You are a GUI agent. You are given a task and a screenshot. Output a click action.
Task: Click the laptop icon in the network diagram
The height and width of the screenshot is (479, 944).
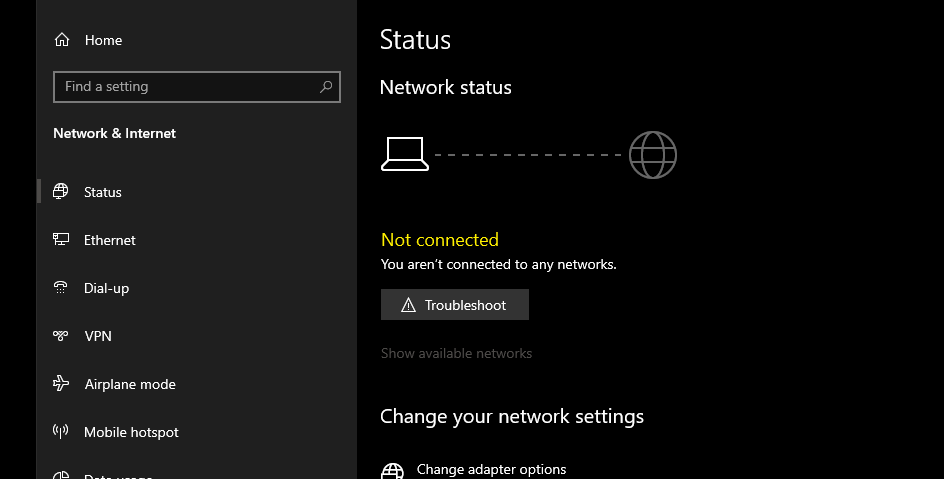[405, 154]
